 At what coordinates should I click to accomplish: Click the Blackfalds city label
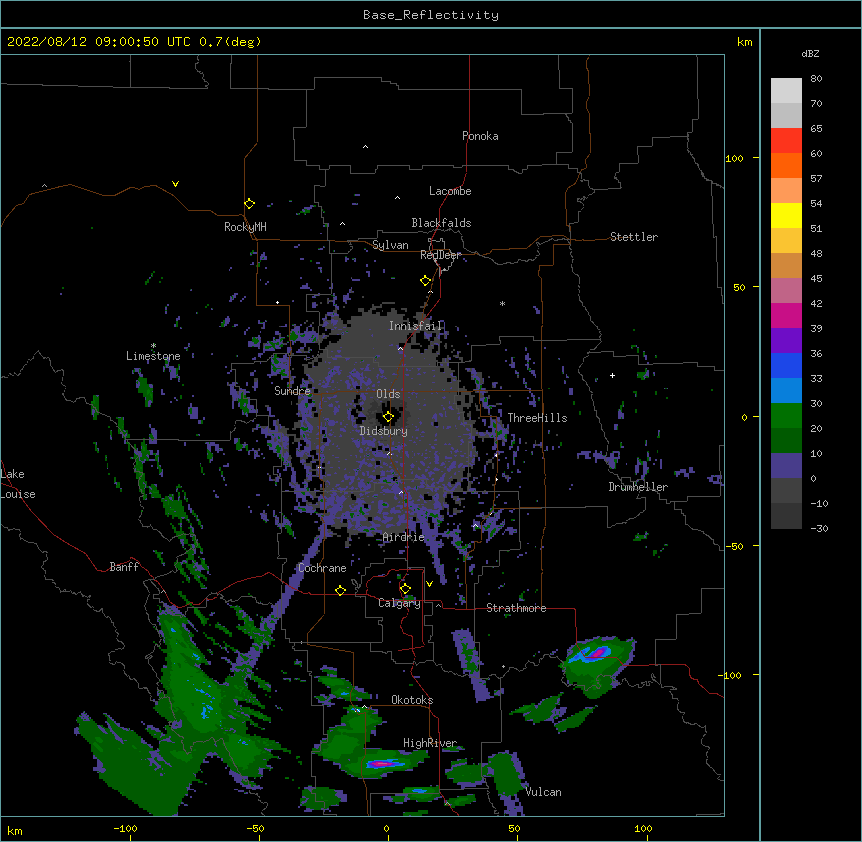click(441, 223)
